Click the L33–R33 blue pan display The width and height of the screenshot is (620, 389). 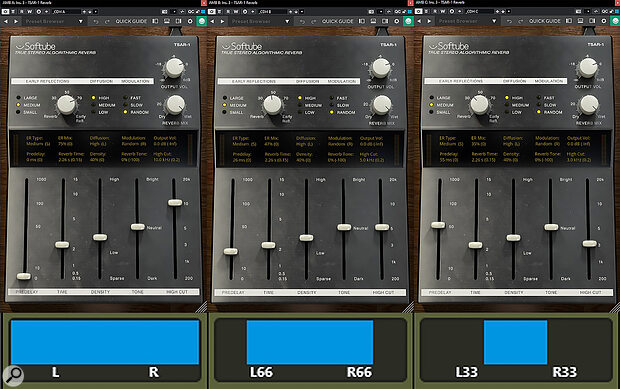(x=516, y=342)
